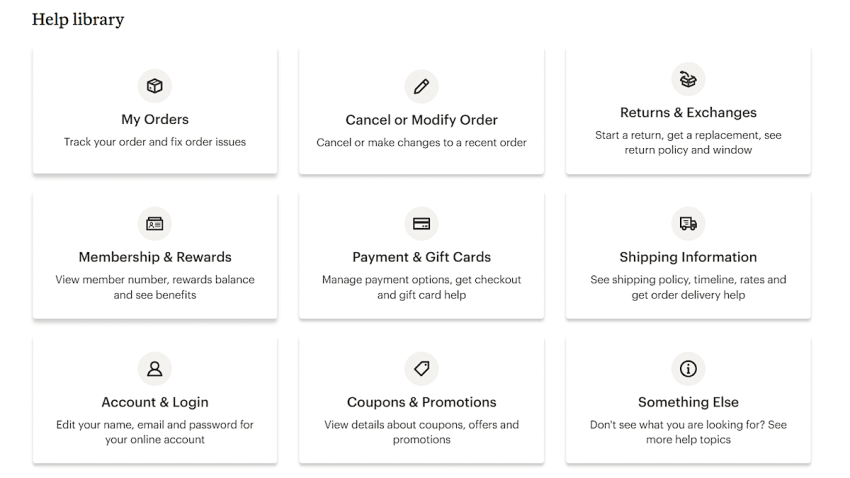Click the credit card Payment icon
Screen dimensions: 850x478
coord(421,224)
